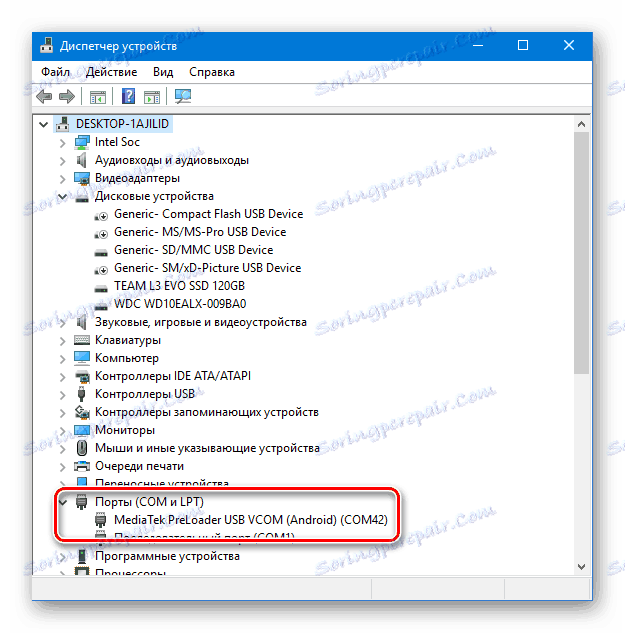Expand the Видеоадаптеры category

click(x=63, y=179)
